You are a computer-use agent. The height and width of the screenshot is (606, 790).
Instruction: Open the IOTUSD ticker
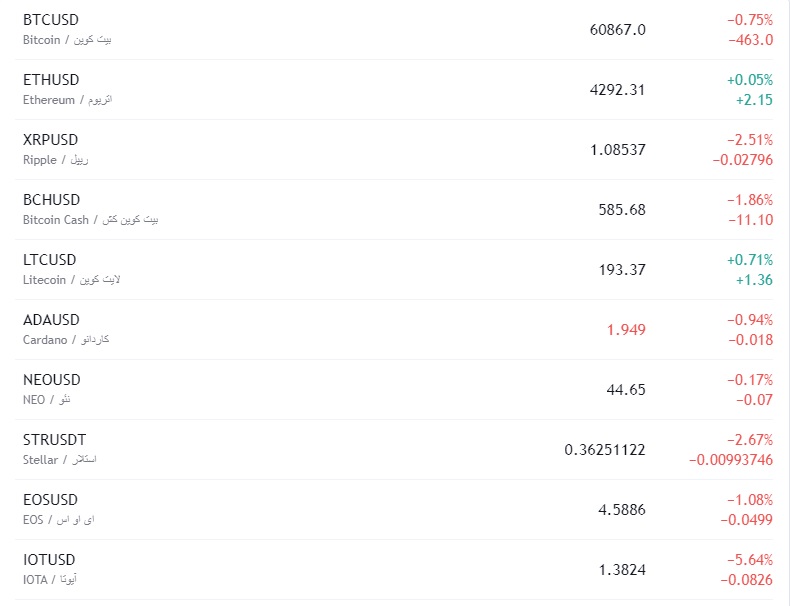49,560
